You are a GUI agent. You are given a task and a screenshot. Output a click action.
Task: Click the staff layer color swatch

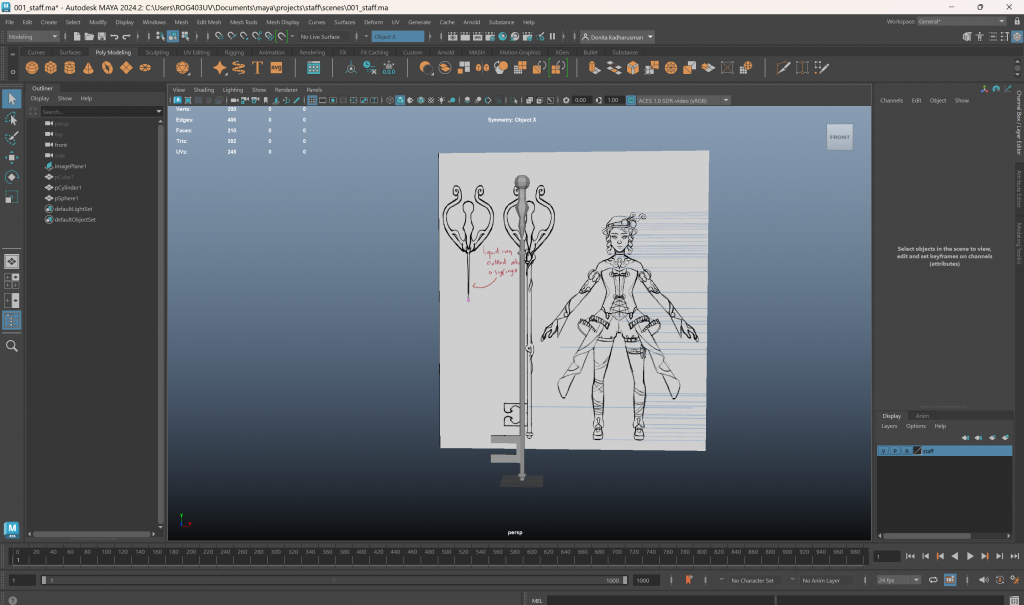coord(917,451)
